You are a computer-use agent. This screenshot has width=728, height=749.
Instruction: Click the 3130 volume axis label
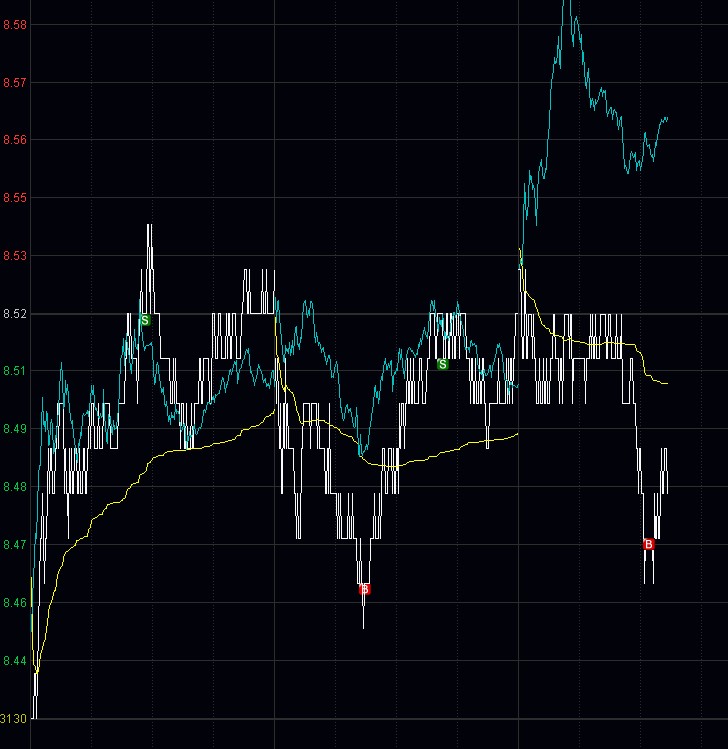click(13, 719)
